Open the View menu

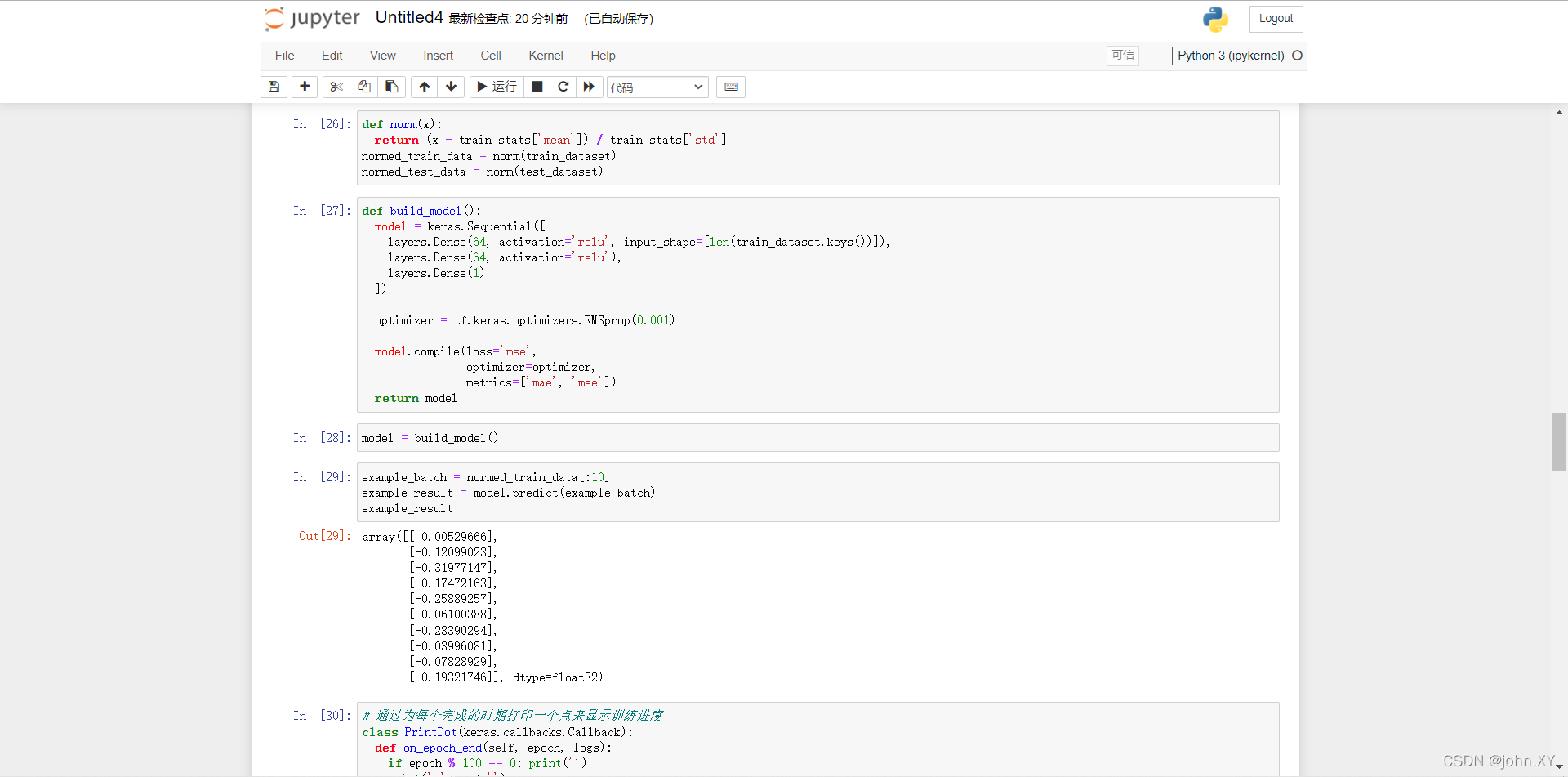coord(382,56)
